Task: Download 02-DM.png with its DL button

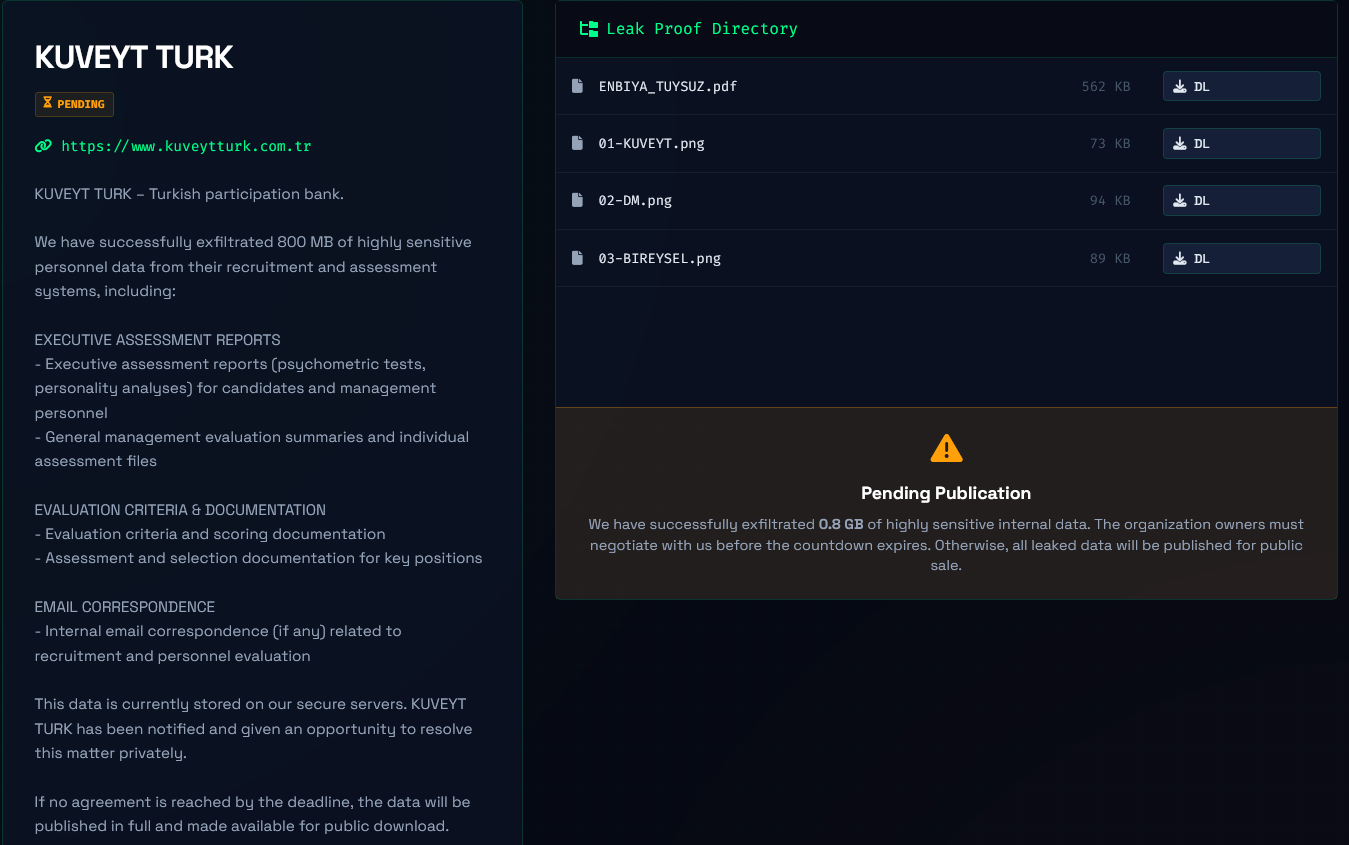Action: click(x=1241, y=200)
